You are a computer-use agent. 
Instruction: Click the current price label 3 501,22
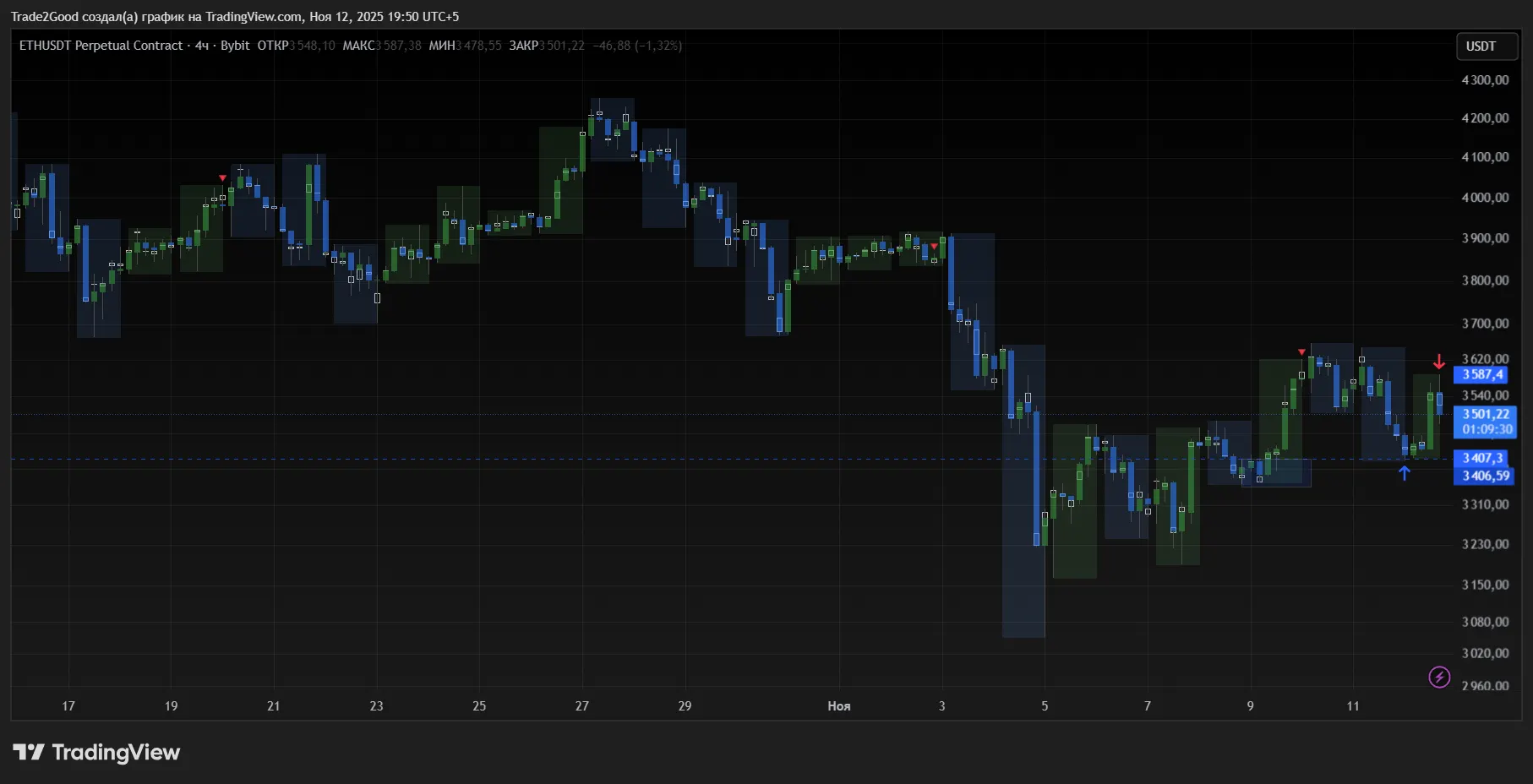pyautogui.click(x=1486, y=414)
